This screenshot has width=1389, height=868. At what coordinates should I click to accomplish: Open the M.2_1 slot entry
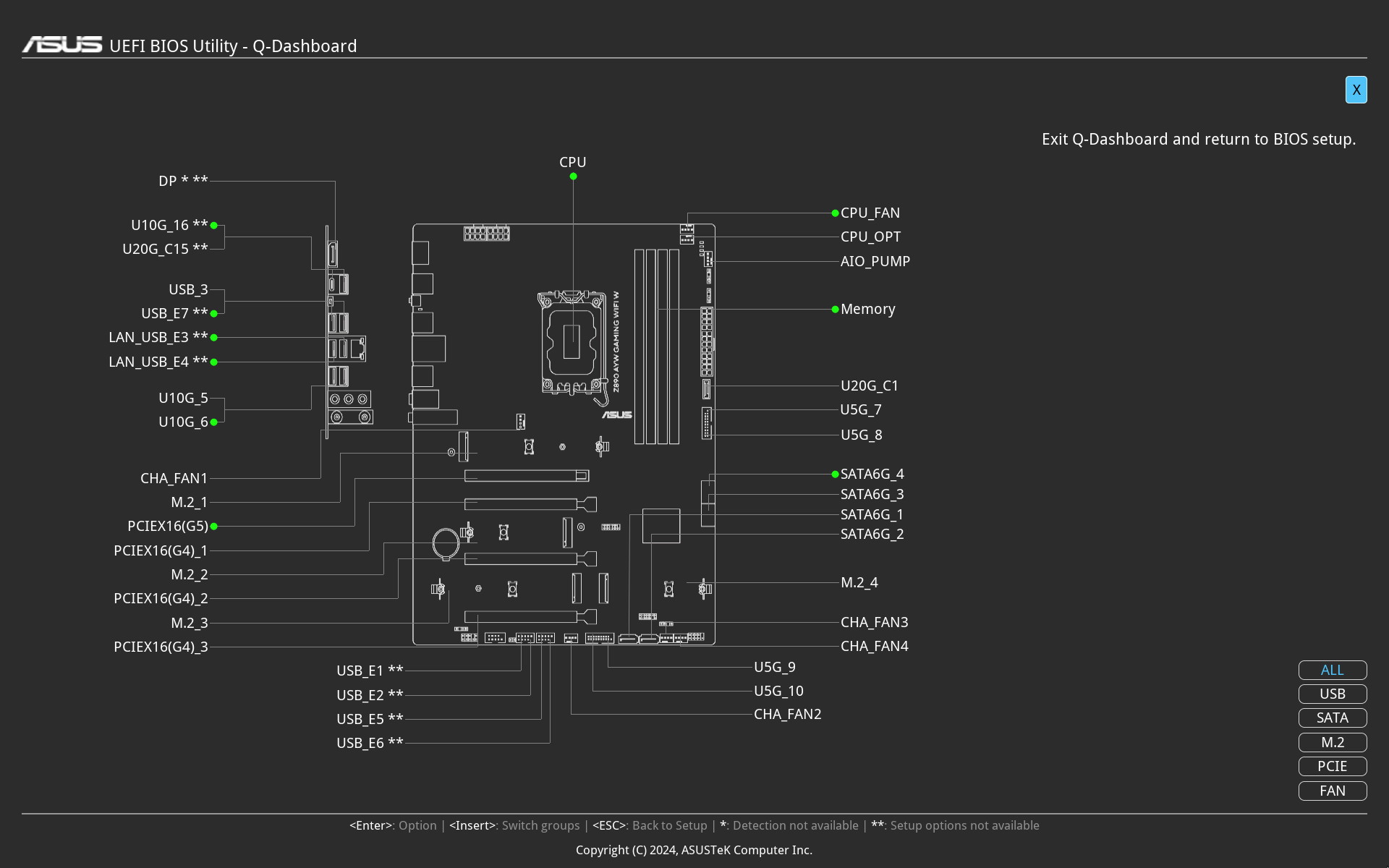(x=189, y=502)
